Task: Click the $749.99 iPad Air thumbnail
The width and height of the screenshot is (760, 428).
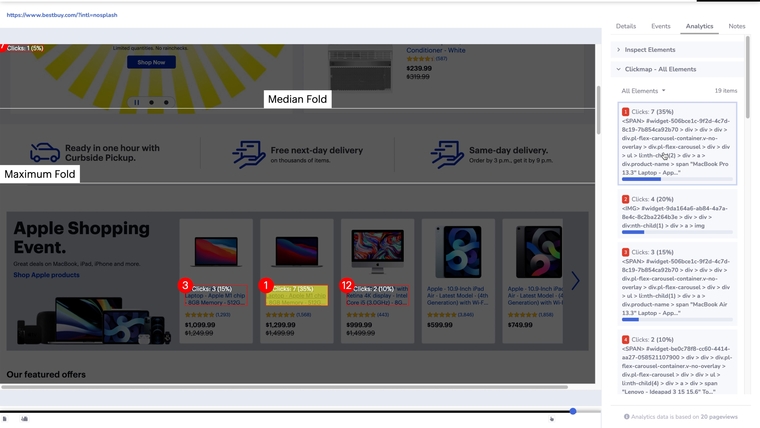Action: (x=539, y=252)
